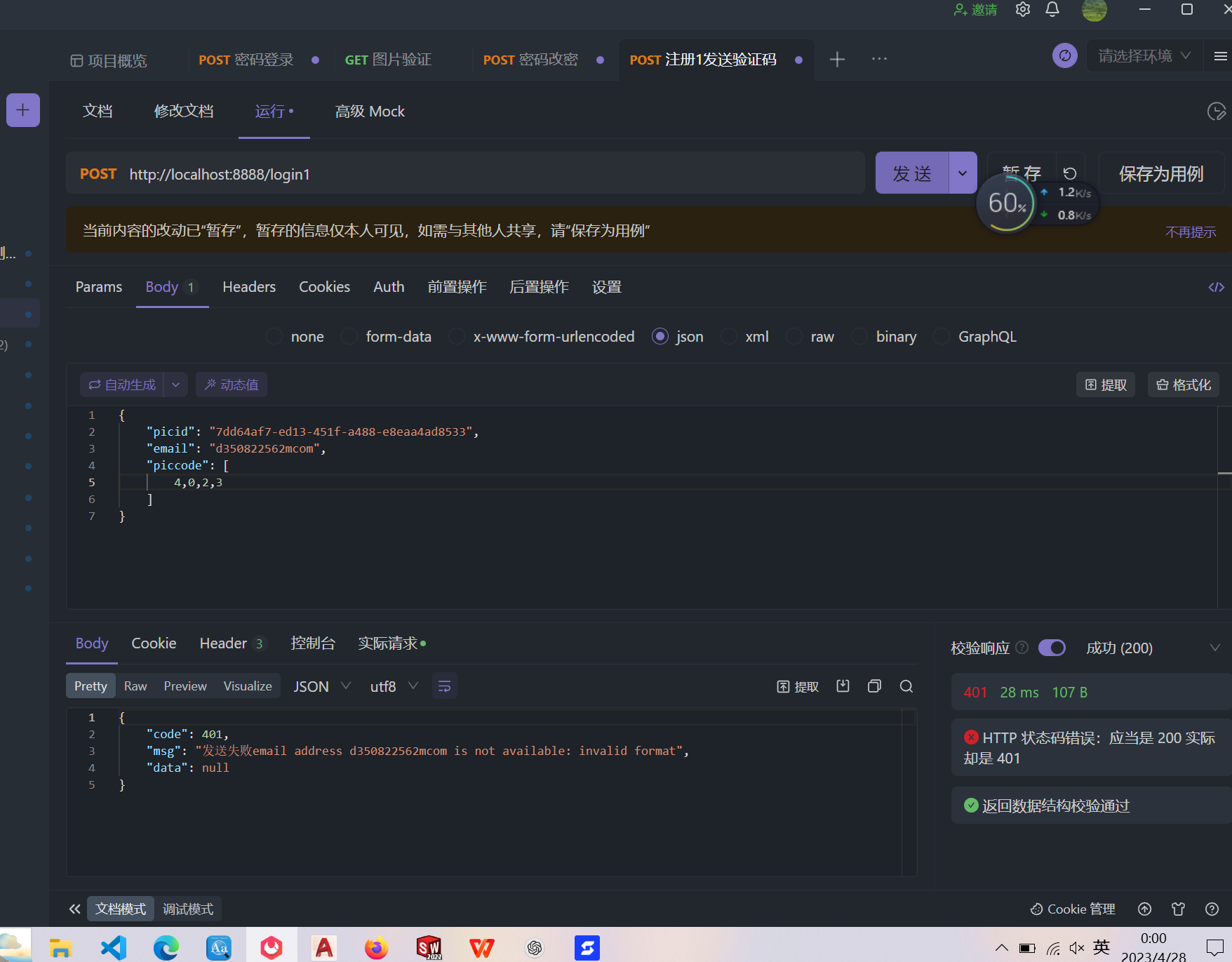Click the invite (邀请) button

click(976, 10)
